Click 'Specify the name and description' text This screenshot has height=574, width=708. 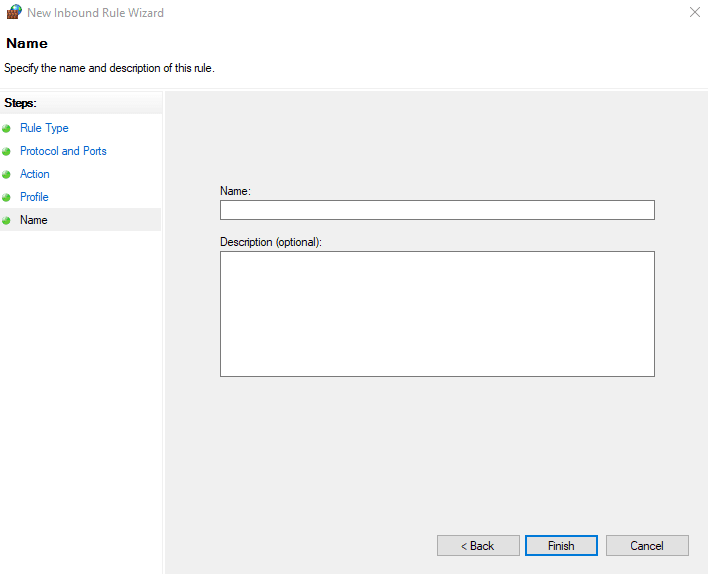click(x=109, y=68)
